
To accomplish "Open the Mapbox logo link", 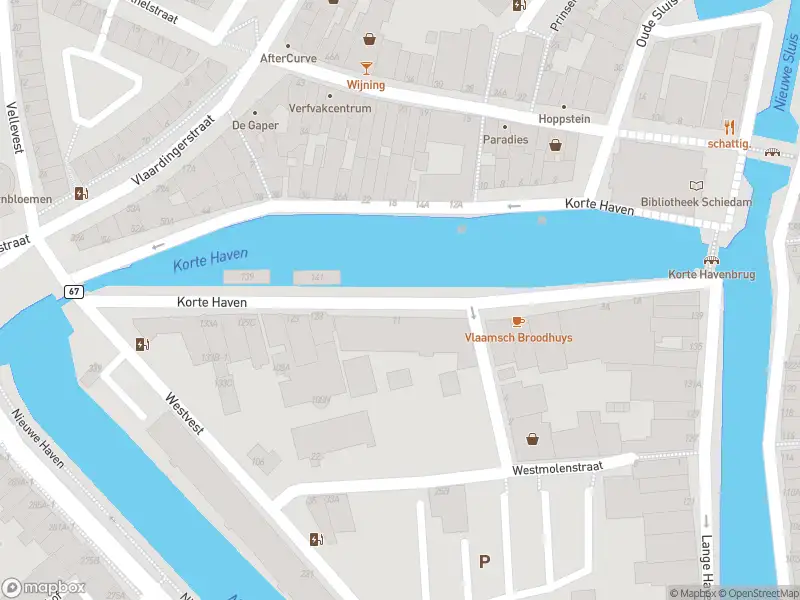I will pyautogui.click(x=43, y=588).
